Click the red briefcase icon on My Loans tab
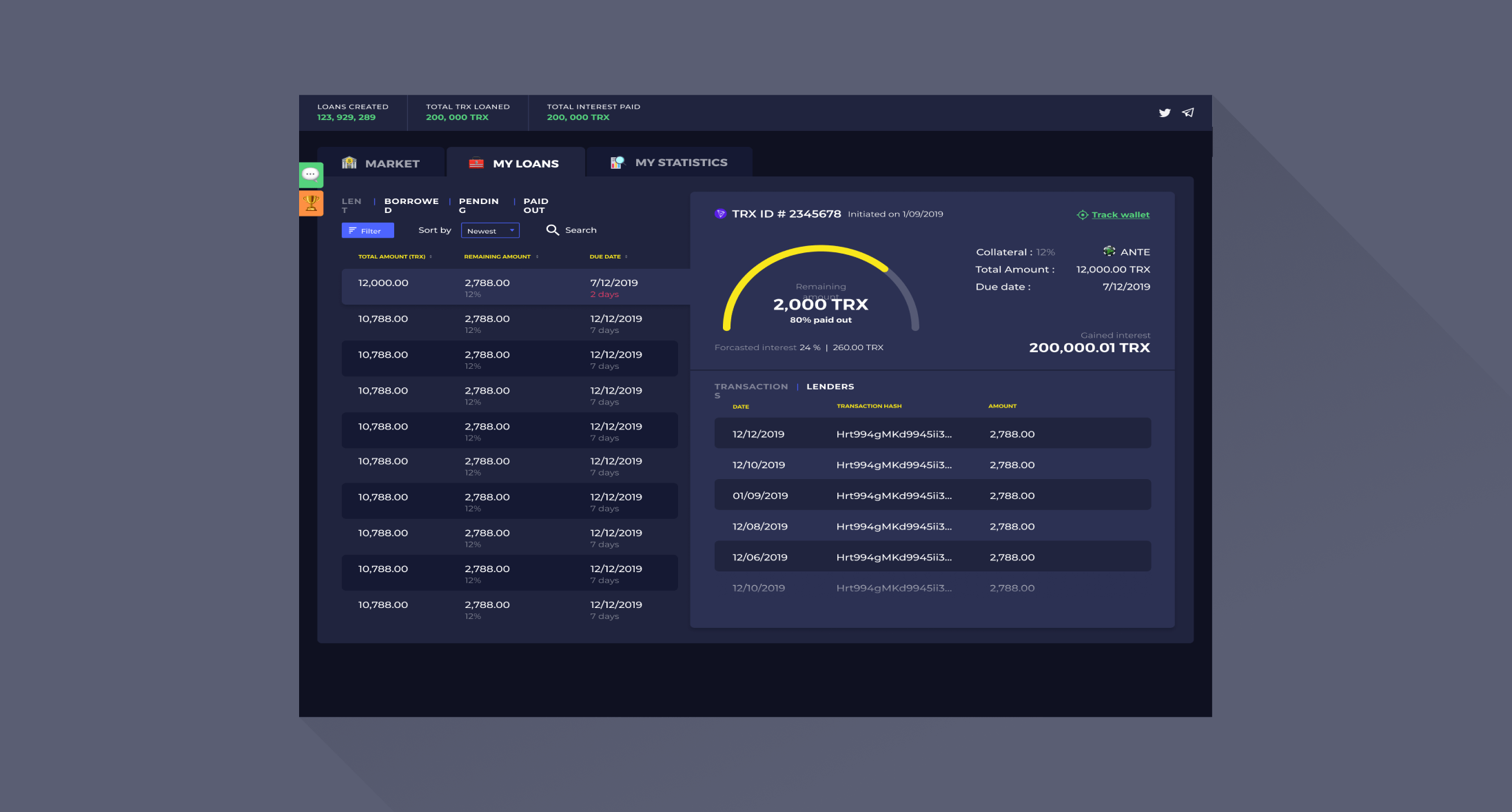This screenshot has width=1512, height=812. pos(477,163)
